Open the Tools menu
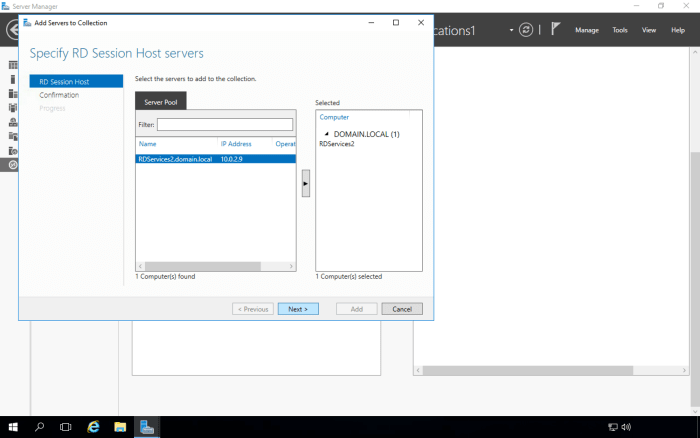Image resolution: width=700 pixels, height=438 pixels. [620, 30]
